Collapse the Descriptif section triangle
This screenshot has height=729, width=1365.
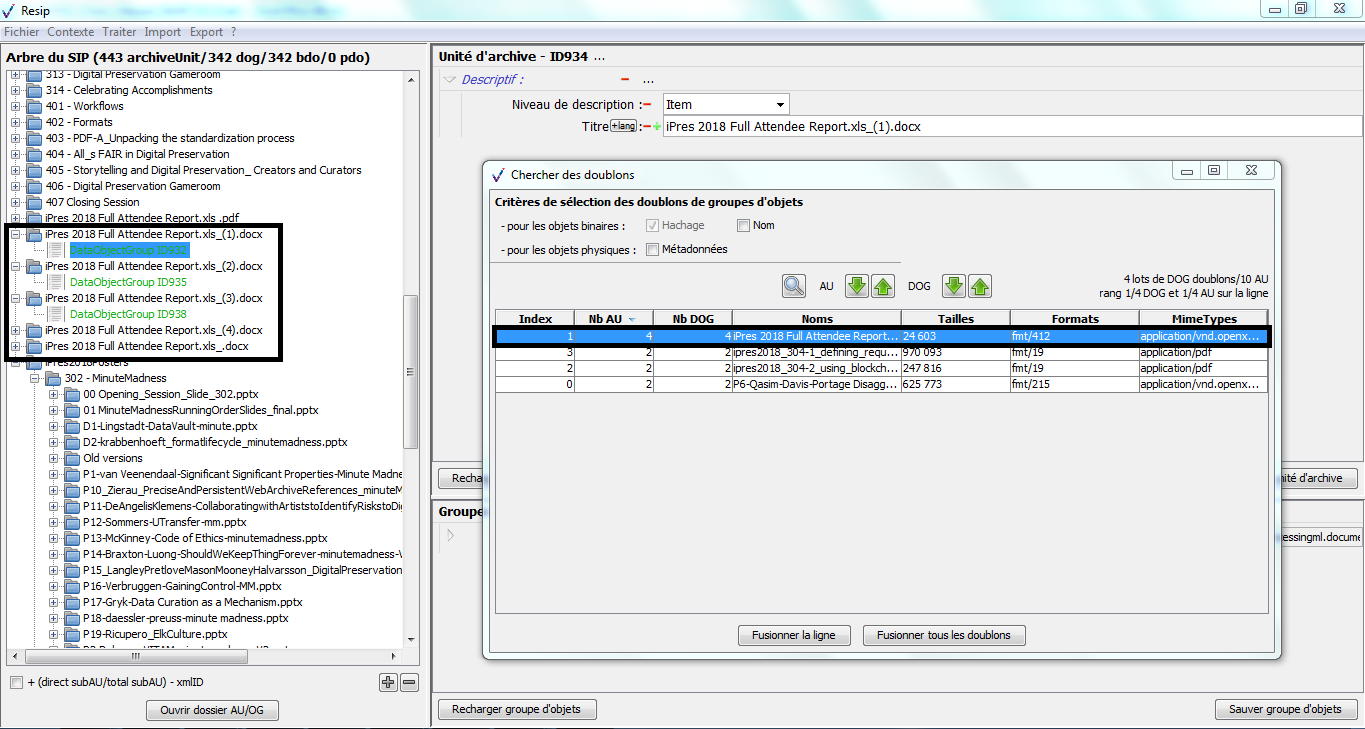(450, 80)
